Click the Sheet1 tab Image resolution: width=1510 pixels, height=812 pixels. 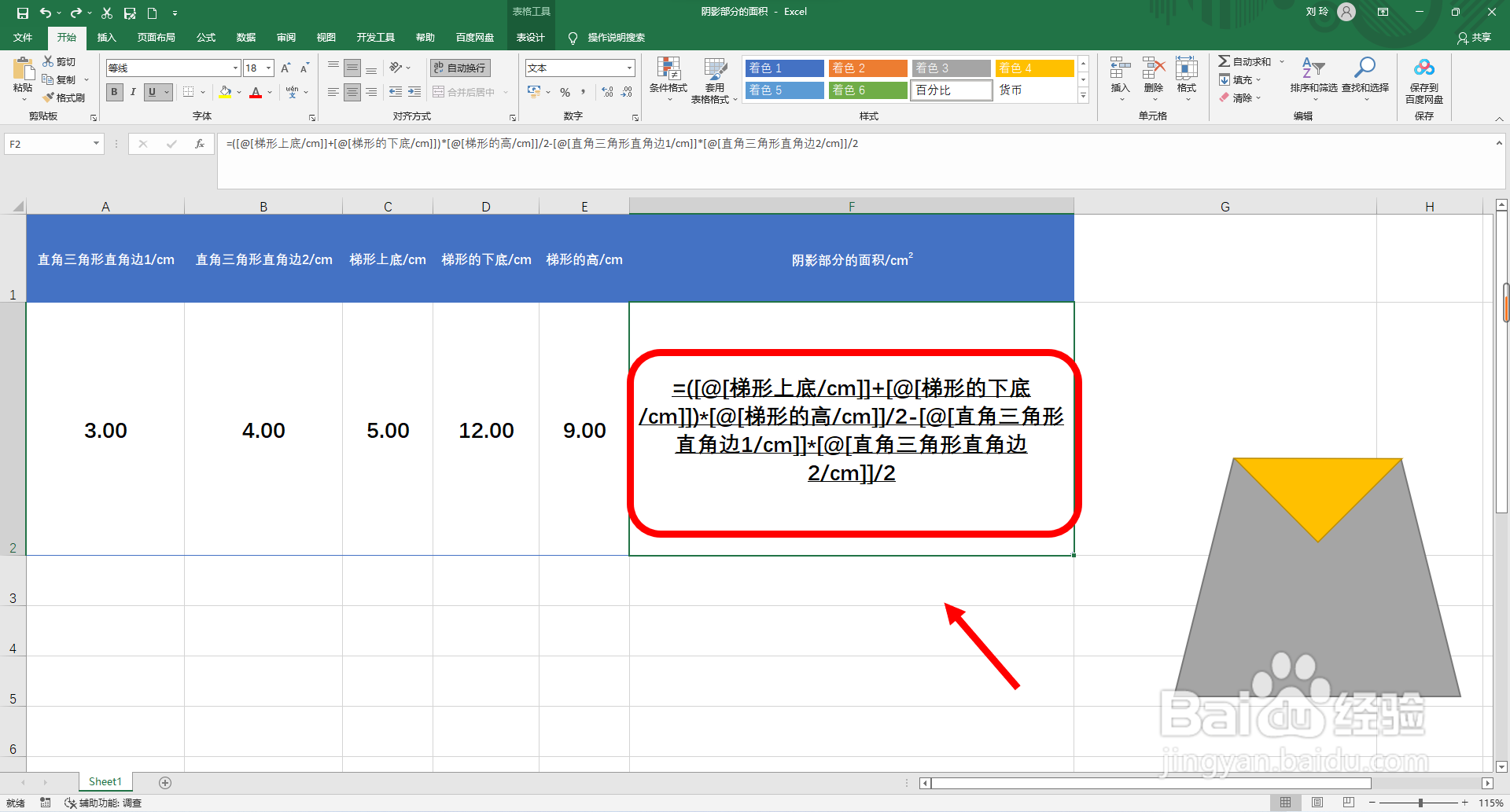coord(105,781)
